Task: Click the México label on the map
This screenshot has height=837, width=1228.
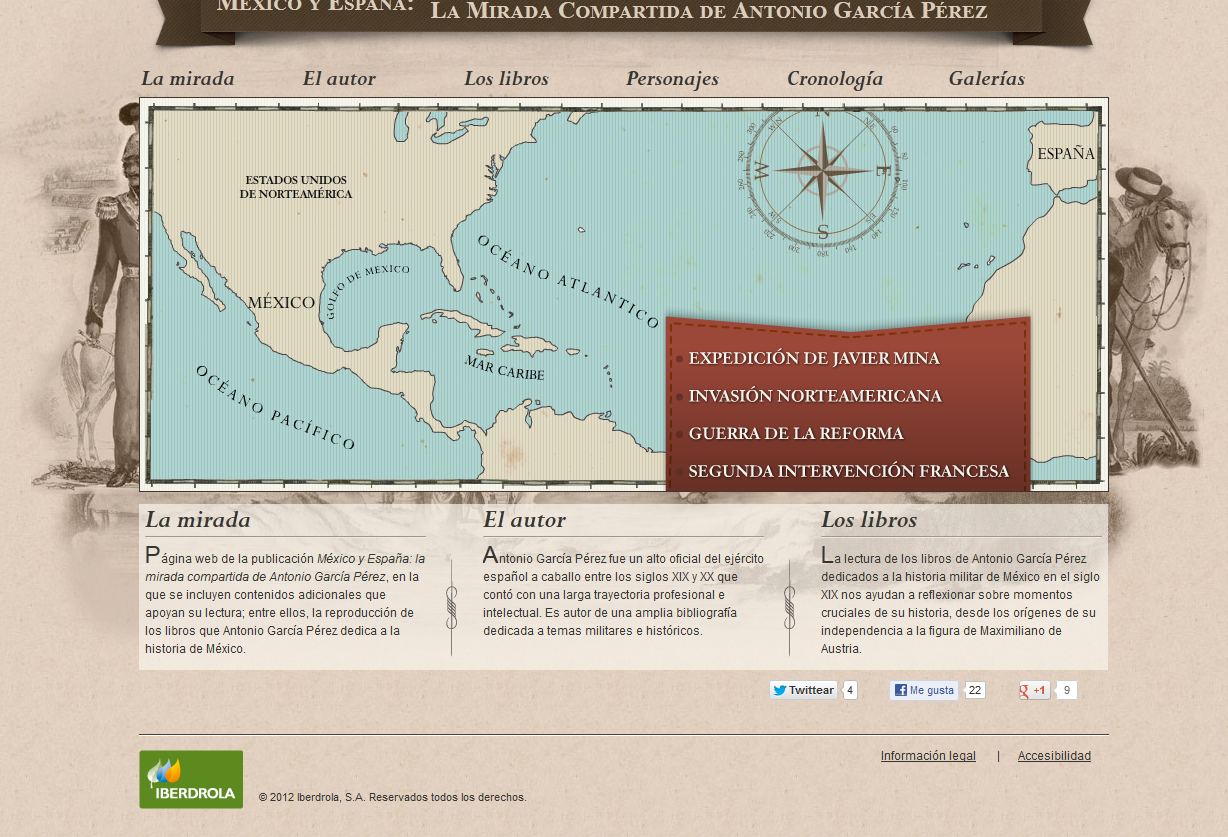Action: (281, 302)
